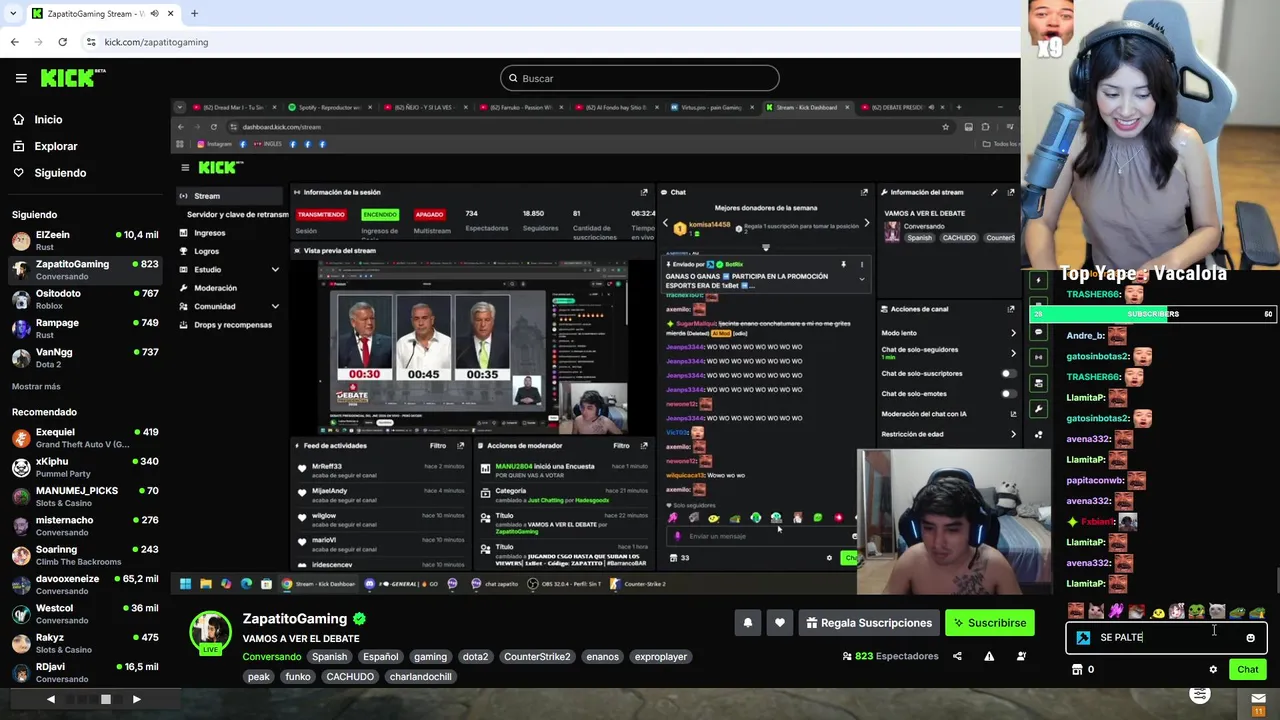Viewport: 1280px width, 720px height.
Task: Click Regala Suscripciones button
Action: tap(868, 623)
